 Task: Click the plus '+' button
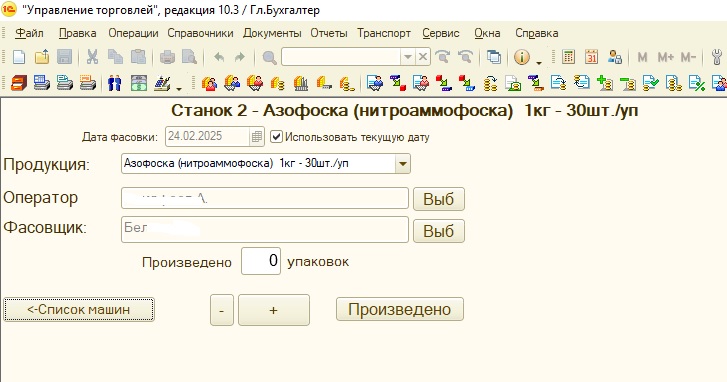[274, 310]
